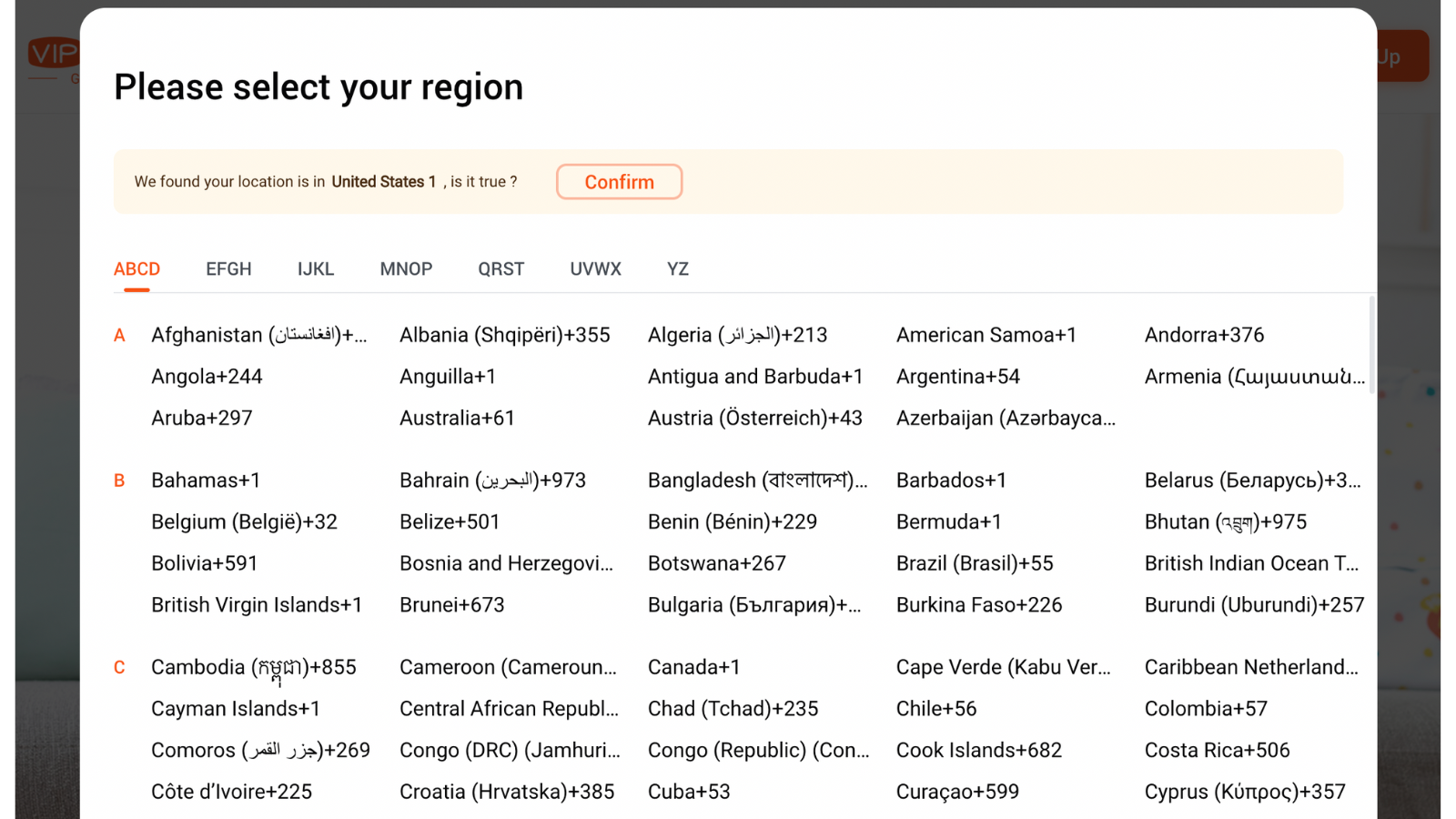Screen dimensions: 1456x819
Task: Select Croatia (Hrvatska) +385
Action: click(507, 794)
